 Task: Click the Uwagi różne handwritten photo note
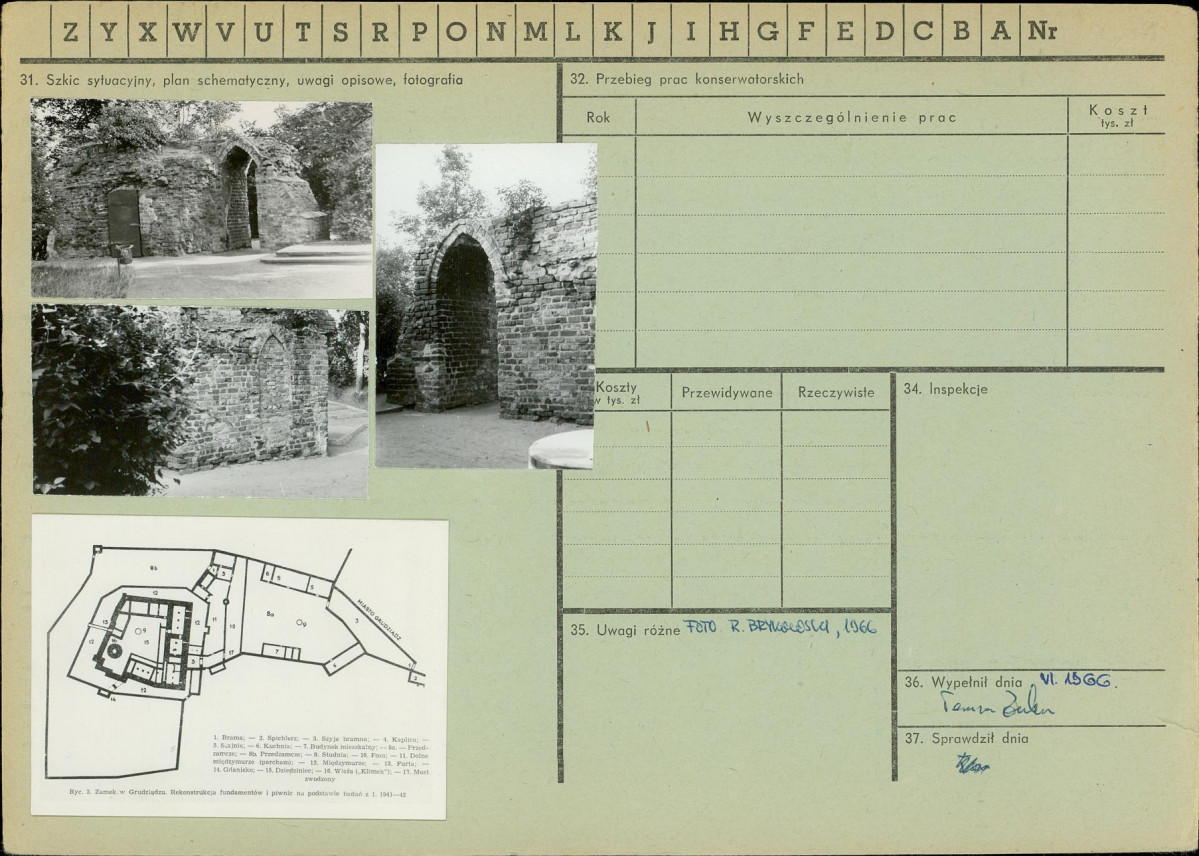coord(779,628)
